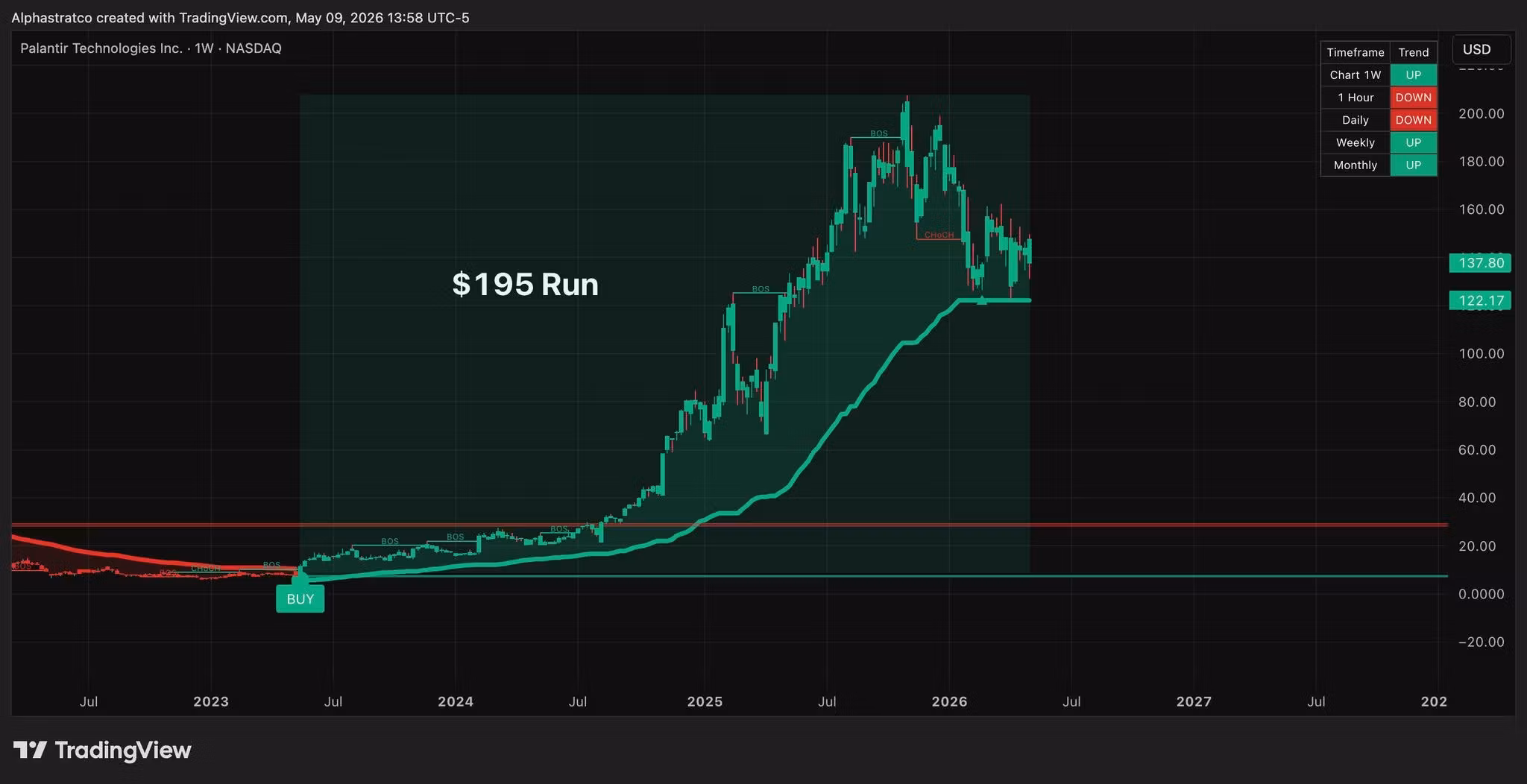Screen dimensions: 1527x784
Task: Click the 0.0000 price axis label
Action: point(1482,594)
